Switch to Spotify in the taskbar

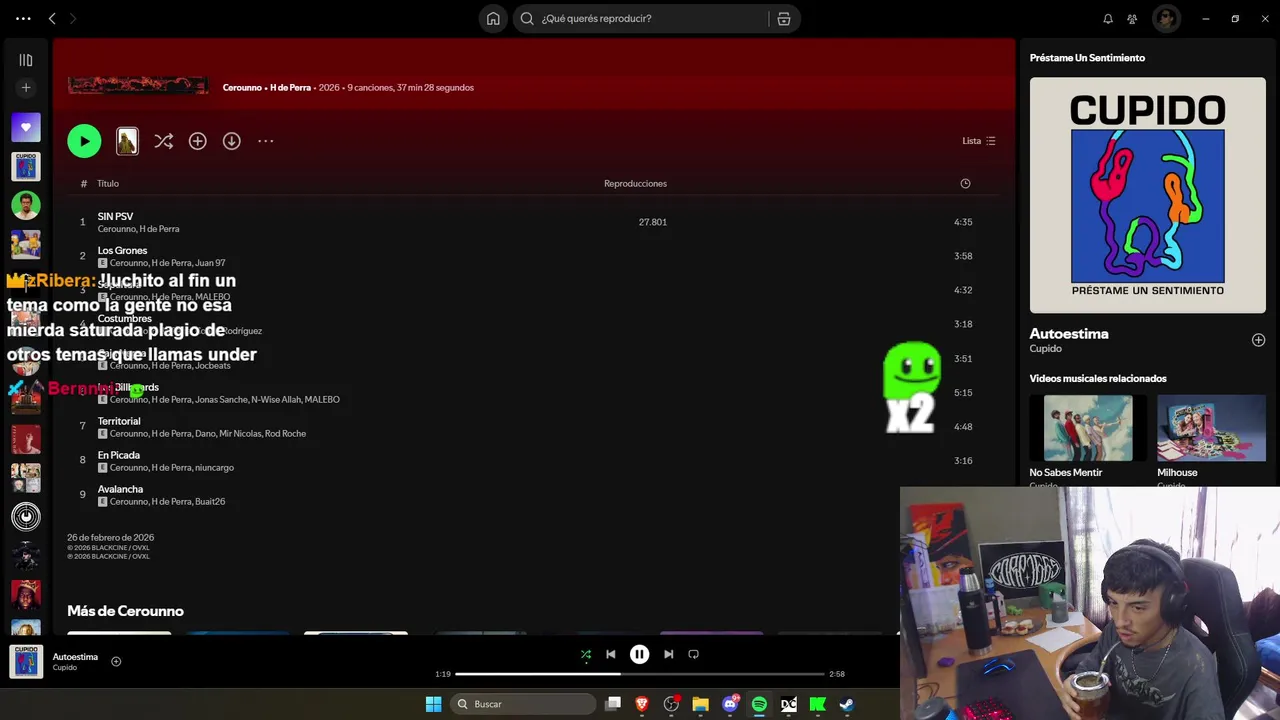tap(759, 704)
